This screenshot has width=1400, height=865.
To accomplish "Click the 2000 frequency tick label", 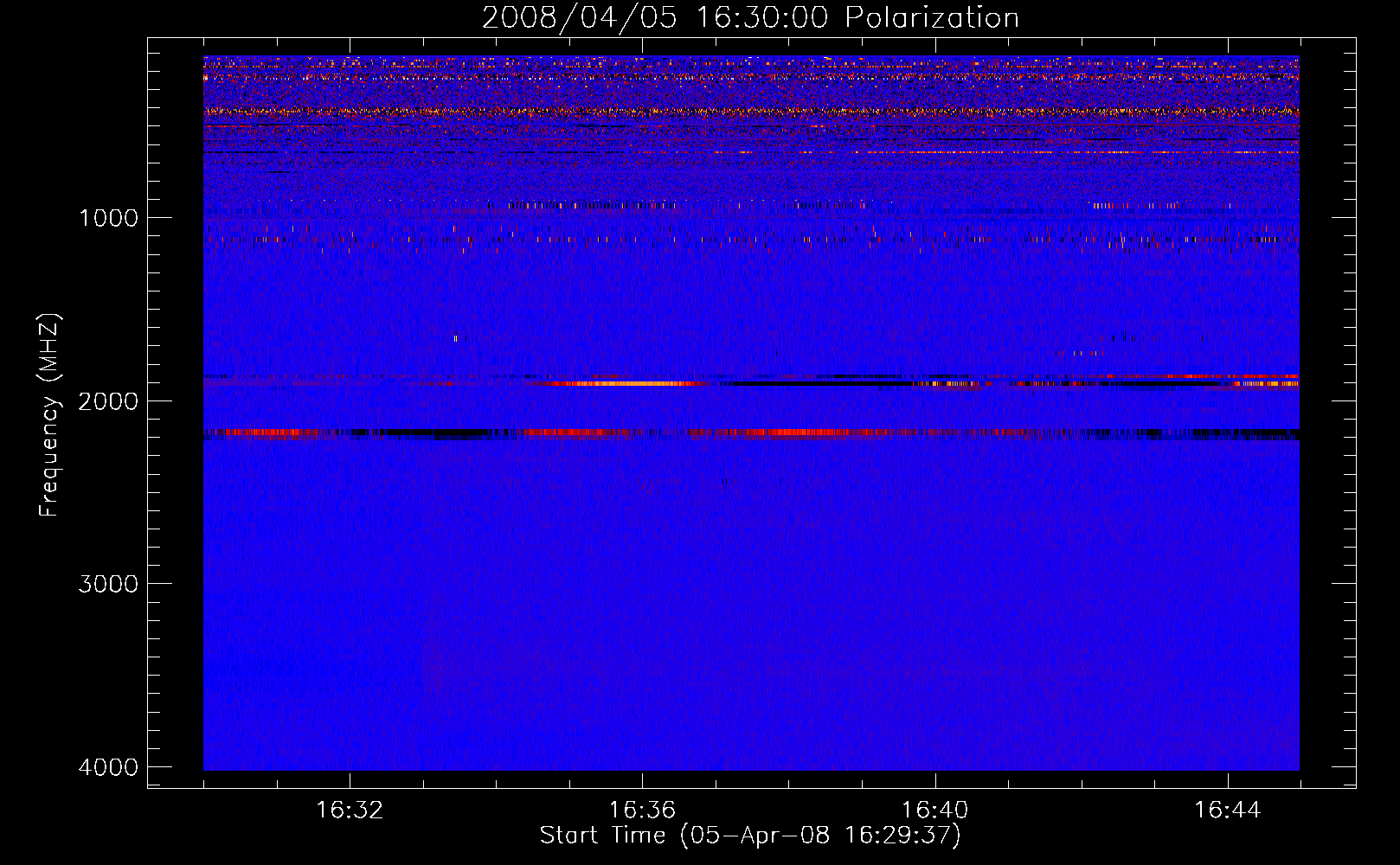I will pyautogui.click(x=108, y=400).
